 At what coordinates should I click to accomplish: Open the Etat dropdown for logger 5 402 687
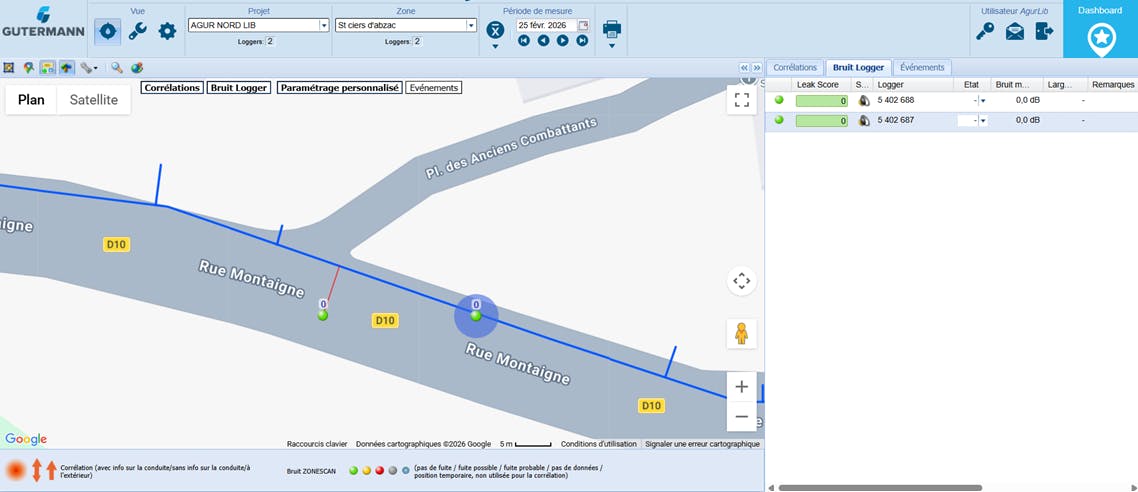[983, 120]
